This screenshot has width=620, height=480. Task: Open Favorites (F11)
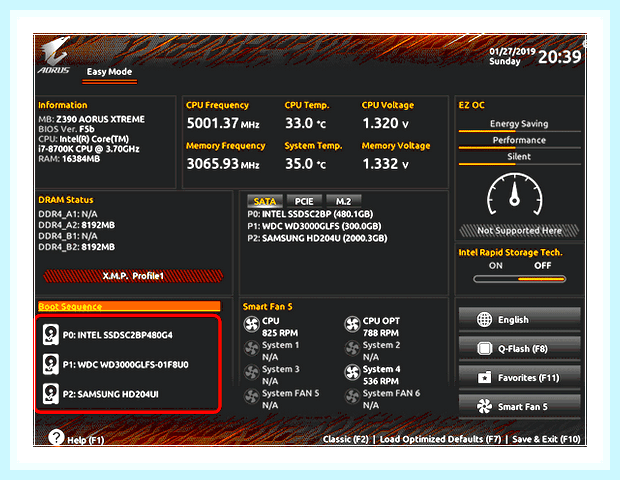[520, 378]
